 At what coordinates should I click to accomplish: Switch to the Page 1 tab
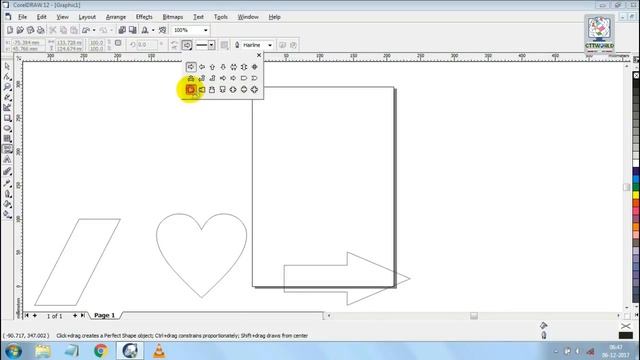104,316
